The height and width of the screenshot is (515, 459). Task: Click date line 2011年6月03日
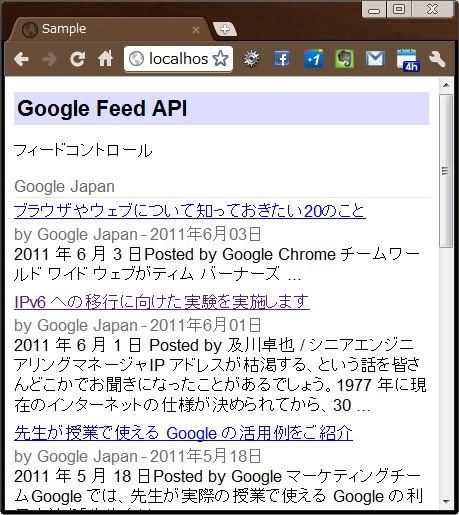tap(206, 234)
